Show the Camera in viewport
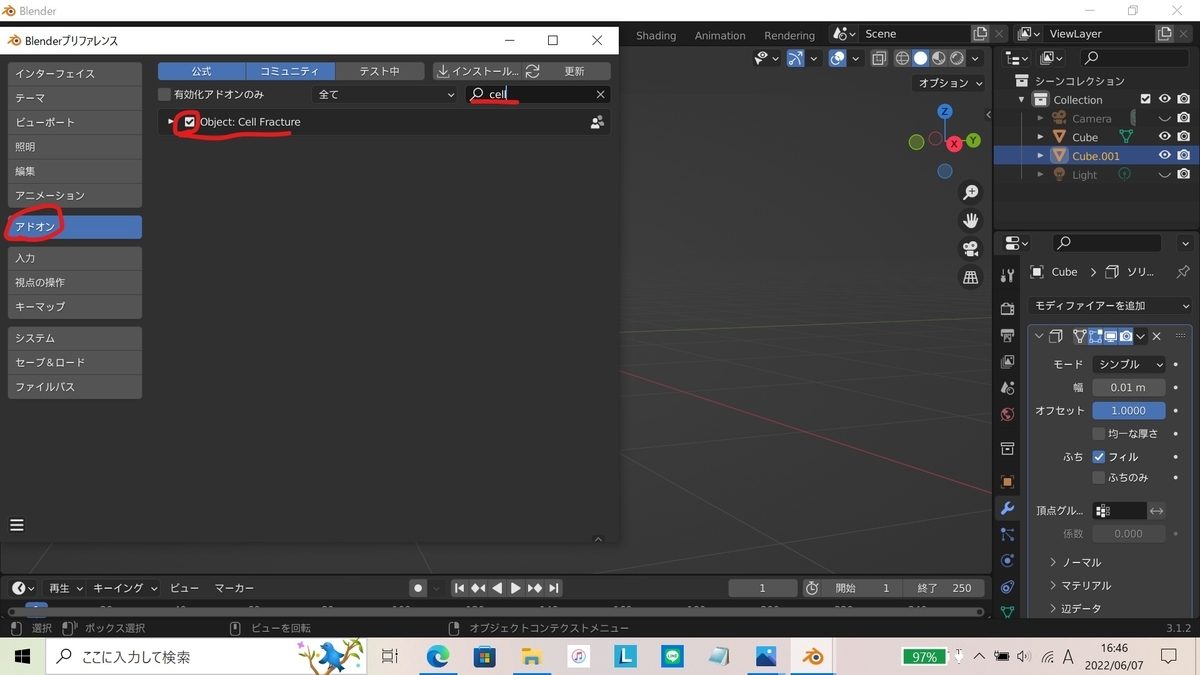 pyautogui.click(x=1165, y=119)
